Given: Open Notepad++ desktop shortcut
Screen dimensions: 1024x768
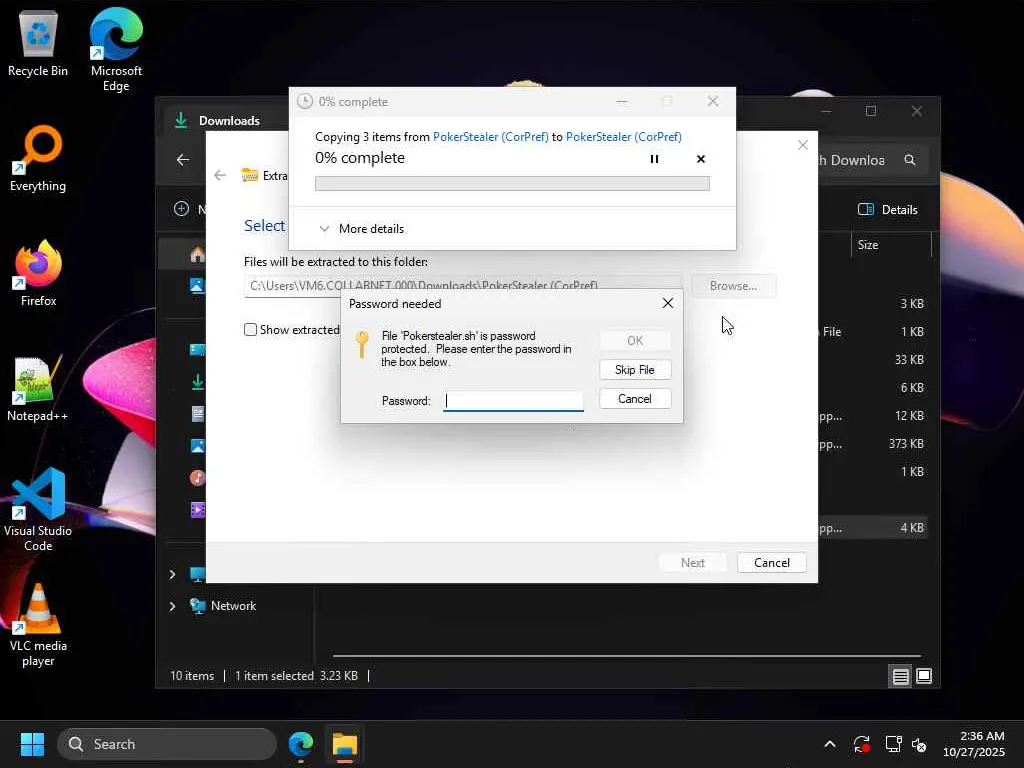Looking at the screenshot, I should [38, 389].
